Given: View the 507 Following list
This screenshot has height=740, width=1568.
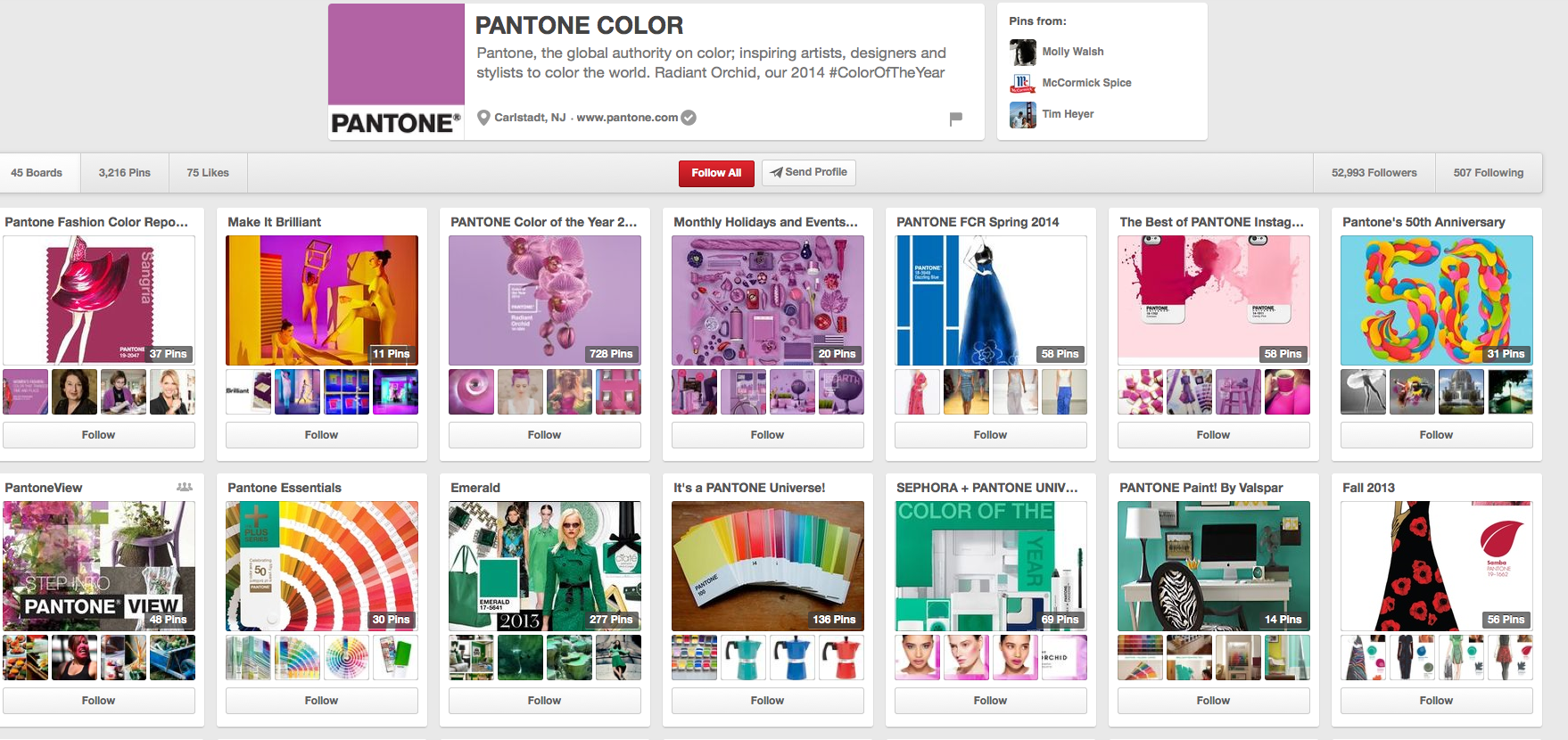Looking at the screenshot, I should [x=1489, y=173].
